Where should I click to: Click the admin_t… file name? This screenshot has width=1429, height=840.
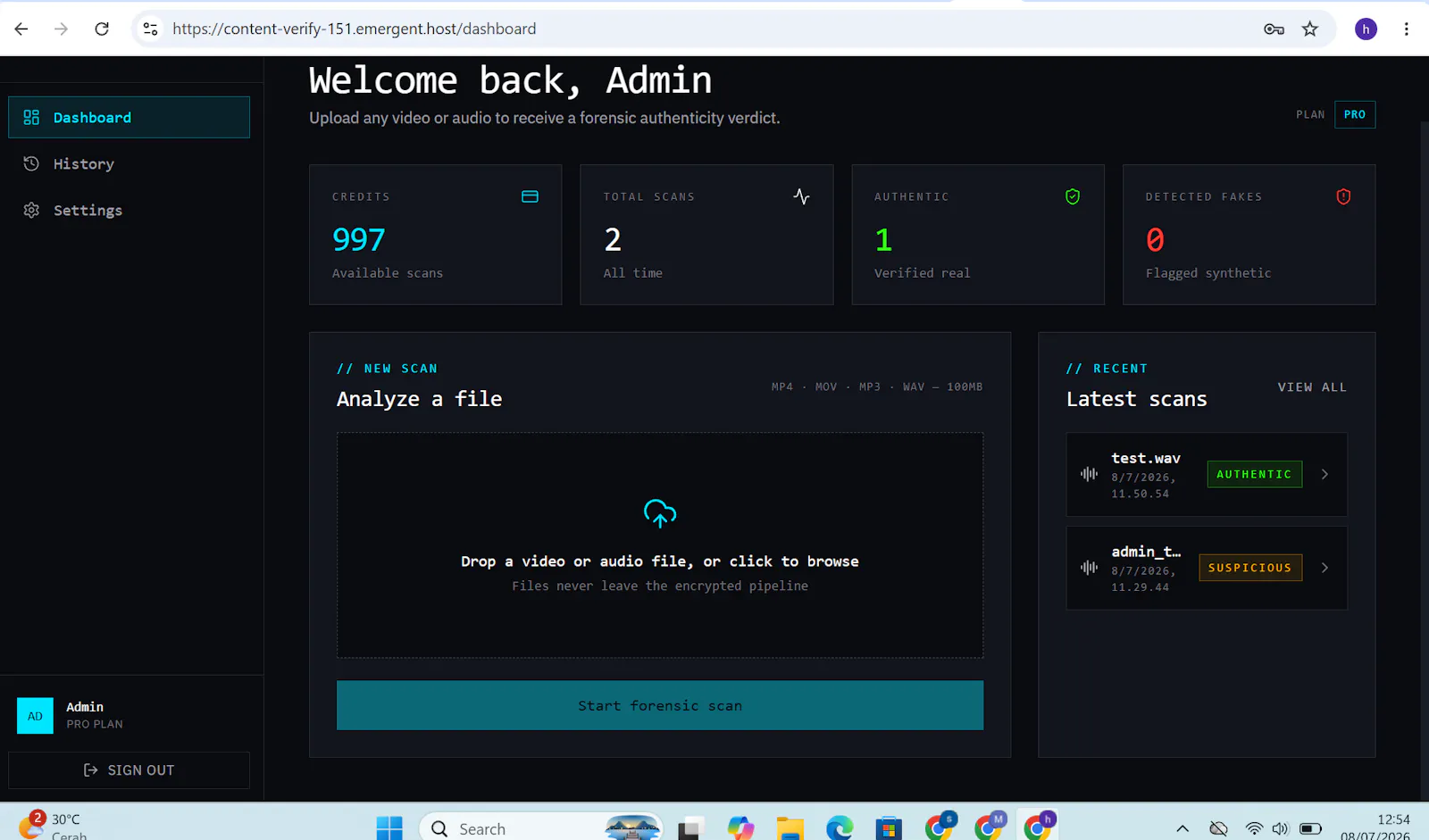1146,552
